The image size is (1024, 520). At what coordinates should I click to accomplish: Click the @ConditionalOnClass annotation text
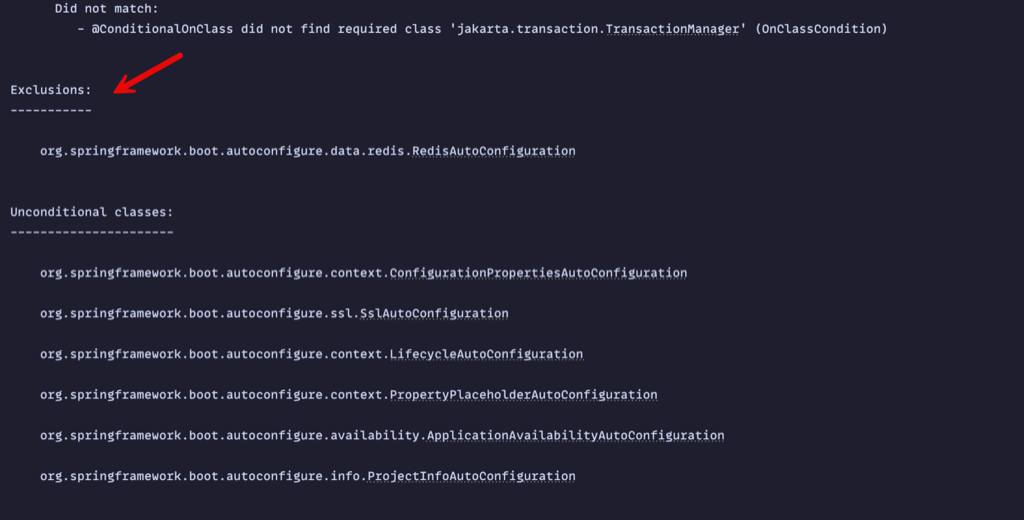162,29
